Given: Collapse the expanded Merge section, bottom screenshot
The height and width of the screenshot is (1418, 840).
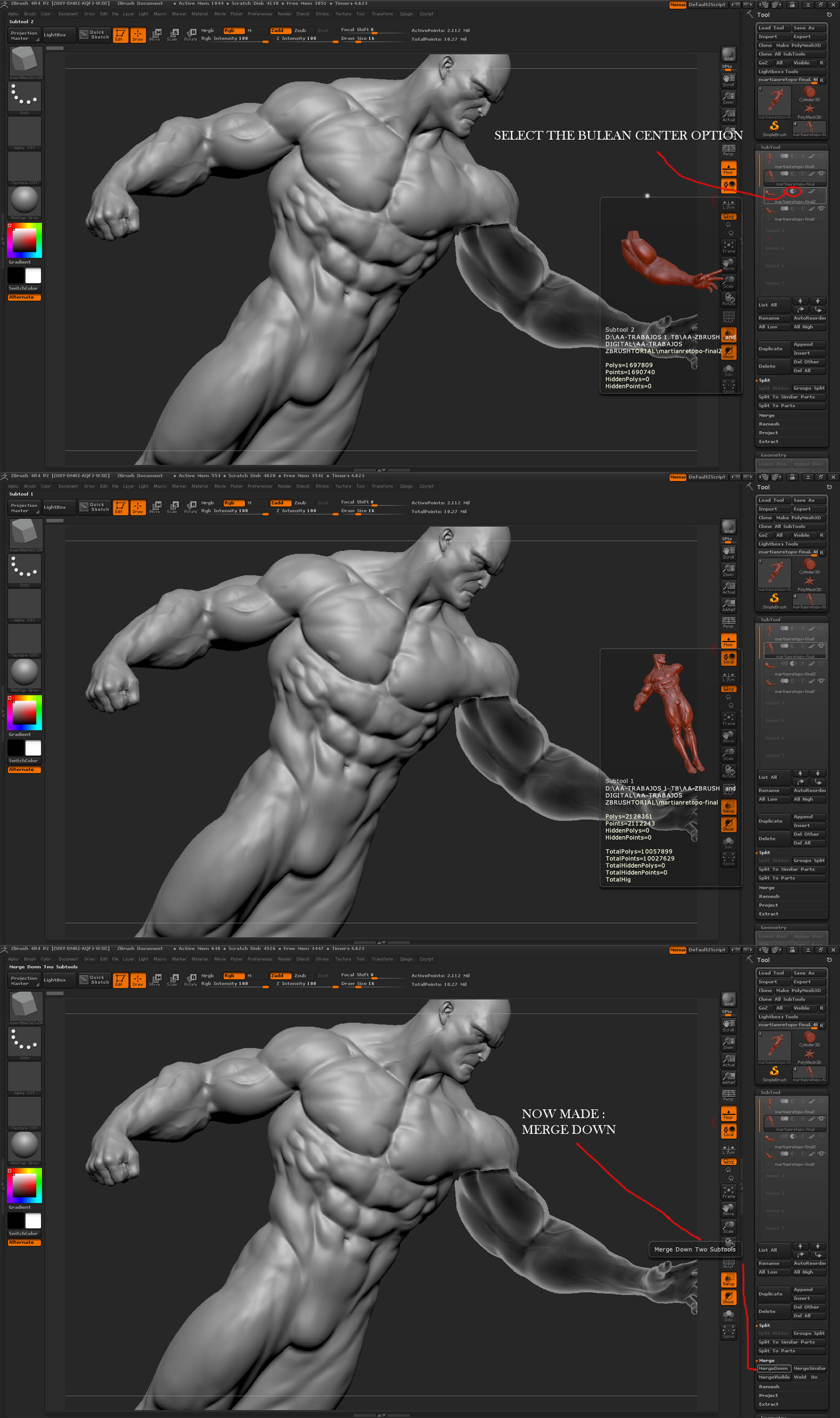Looking at the screenshot, I should click(766, 1360).
